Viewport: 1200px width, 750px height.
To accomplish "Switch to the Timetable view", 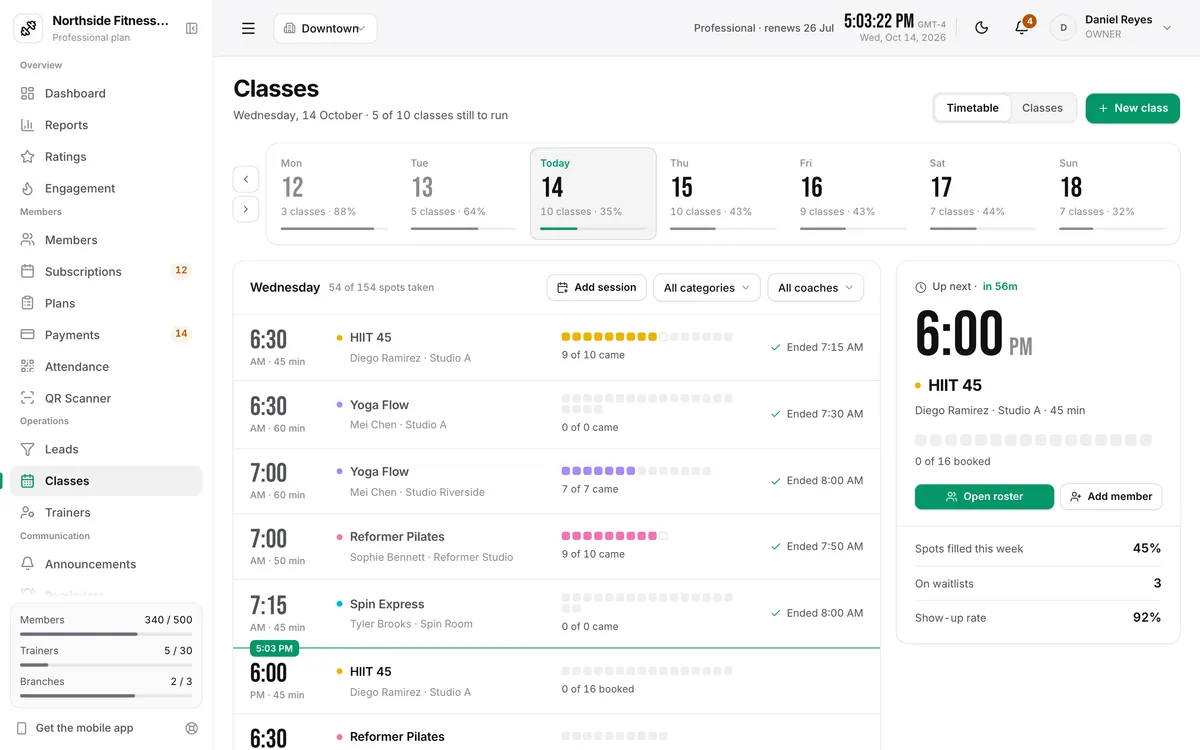I will pos(972,108).
